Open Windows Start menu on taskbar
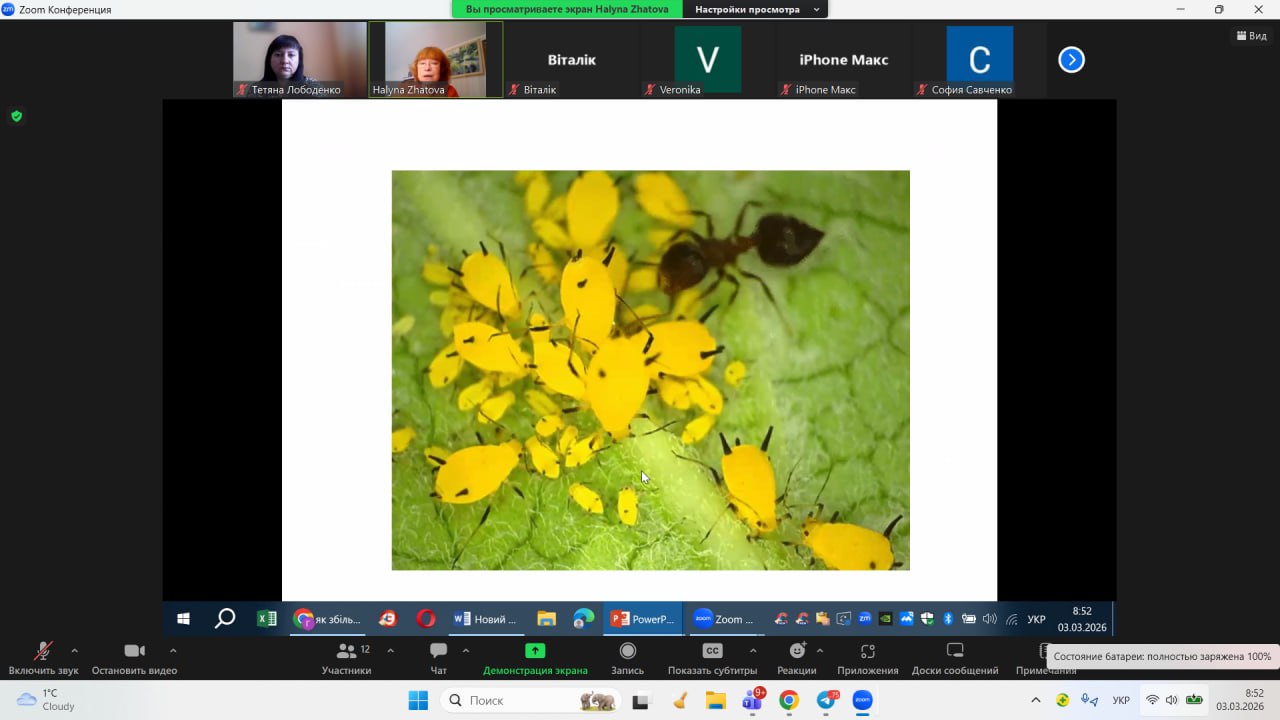This screenshot has width=1280, height=720. pyautogui.click(x=418, y=701)
